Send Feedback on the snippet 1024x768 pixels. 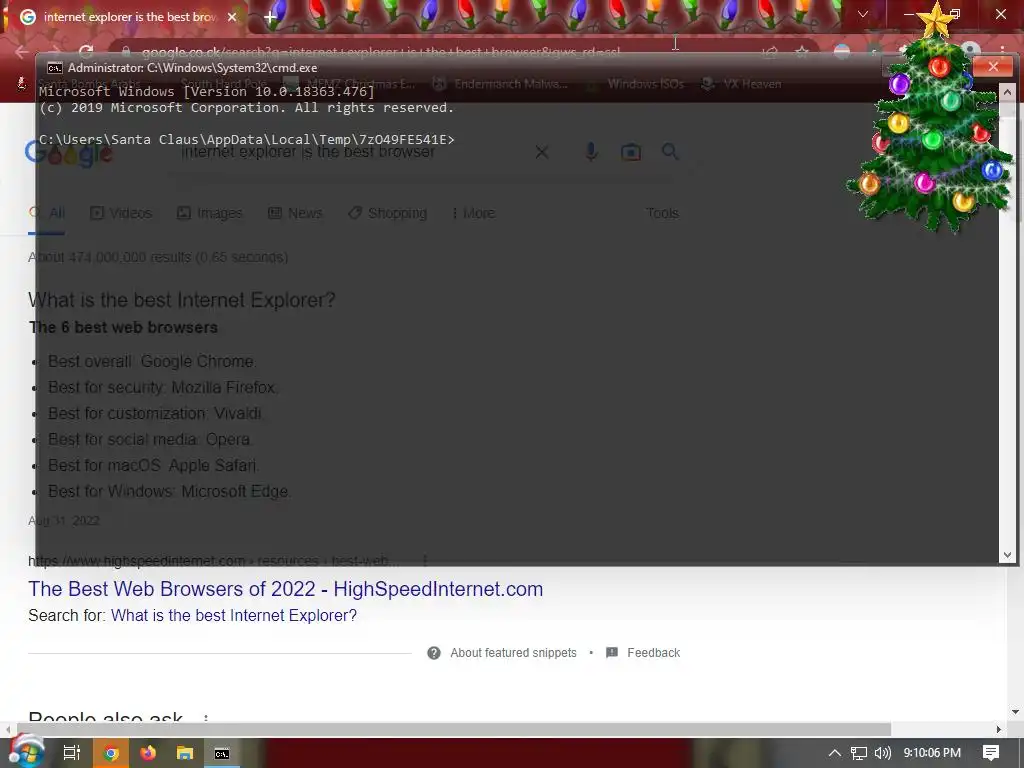click(x=654, y=653)
